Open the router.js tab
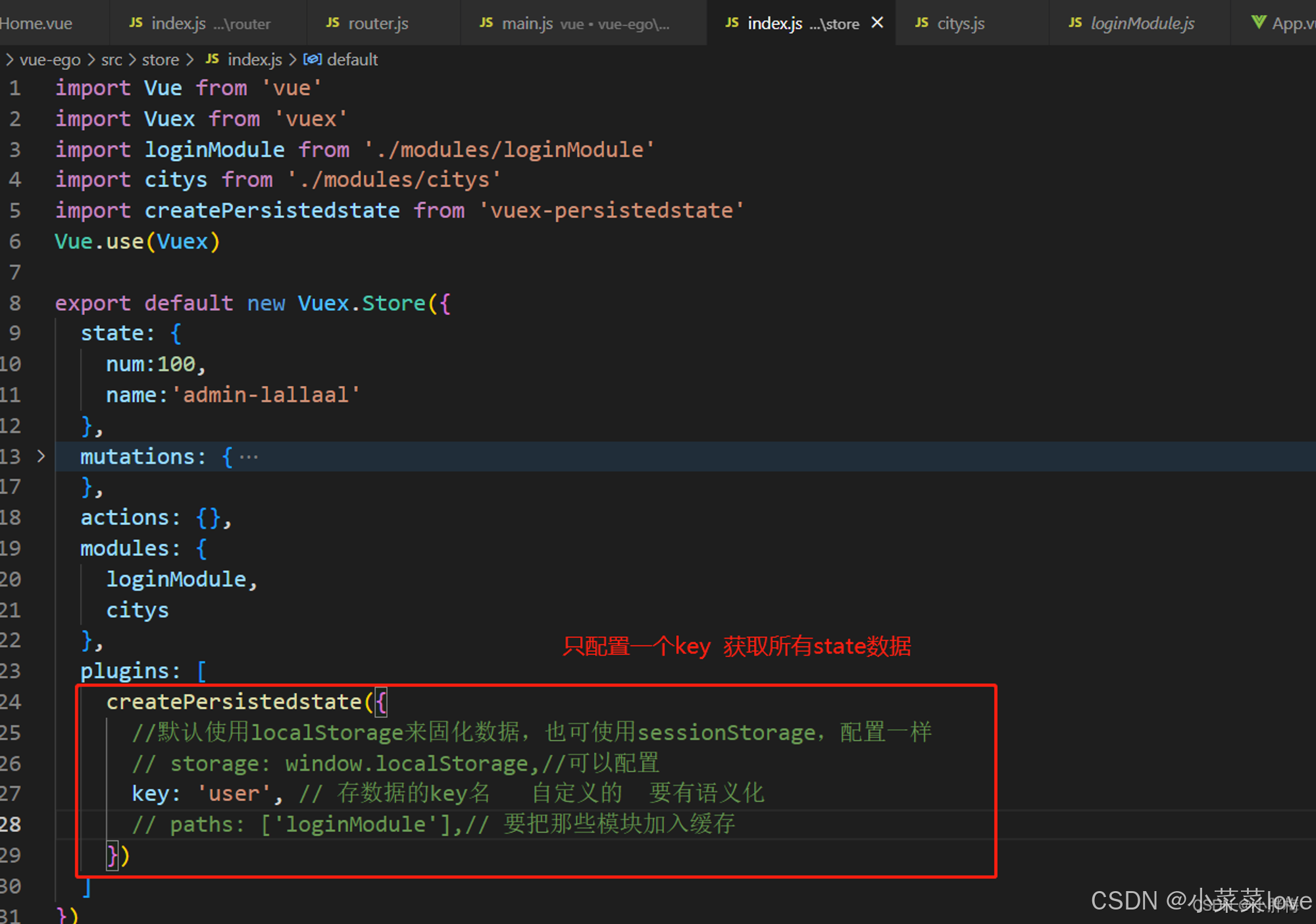This screenshot has width=1316, height=924. [x=378, y=24]
